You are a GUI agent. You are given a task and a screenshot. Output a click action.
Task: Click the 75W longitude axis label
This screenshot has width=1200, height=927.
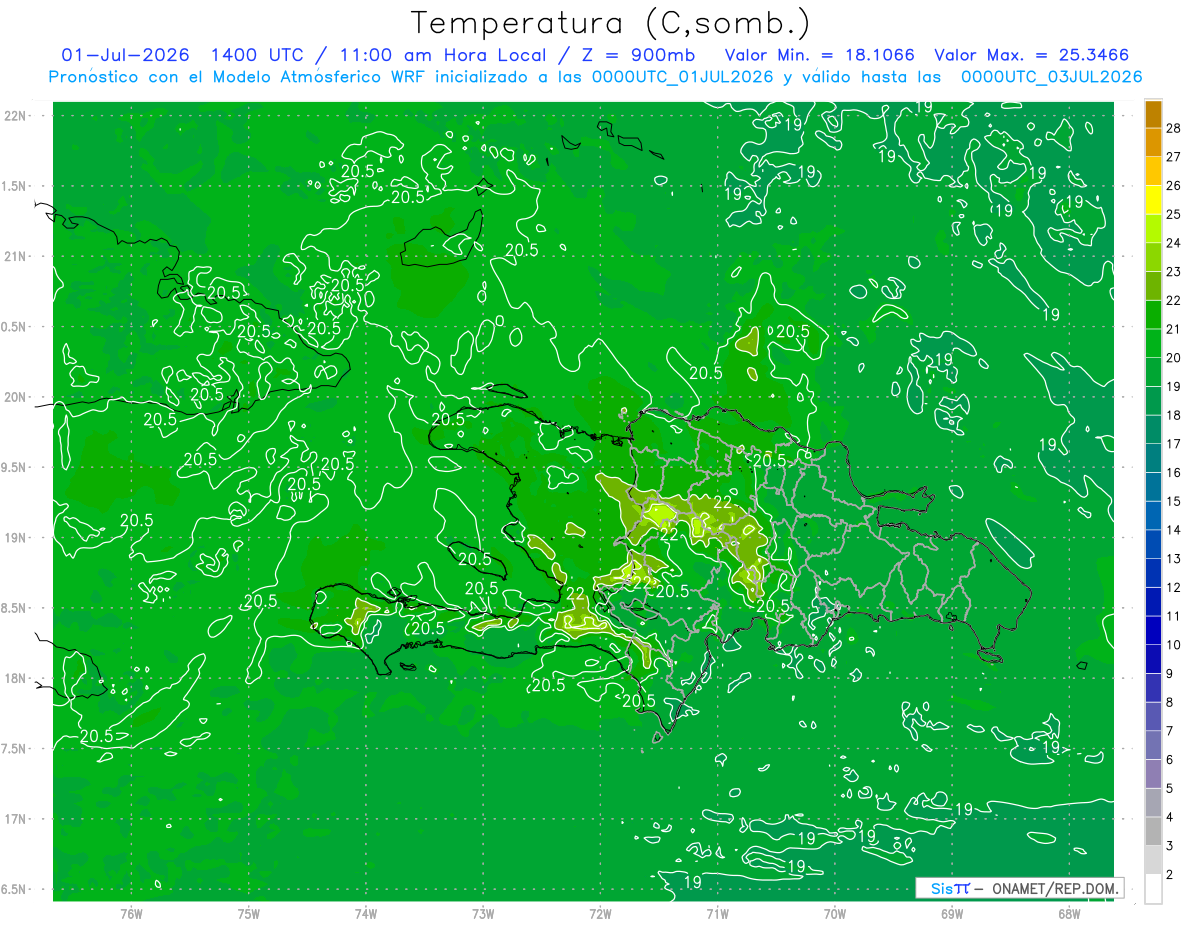click(x=249, y=914)
